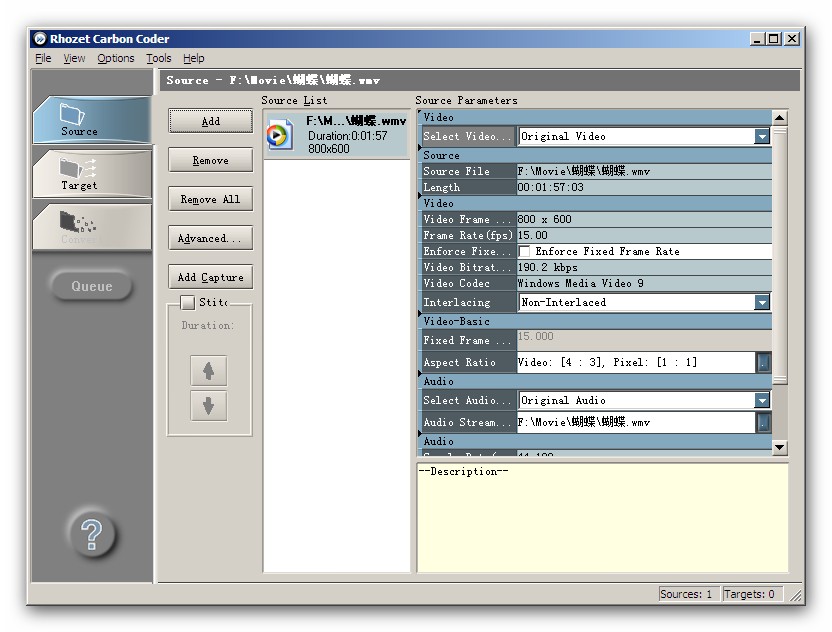Click the round help question mark icon
The height and width of the screenshot is (632, 832).
coord(91,535)
